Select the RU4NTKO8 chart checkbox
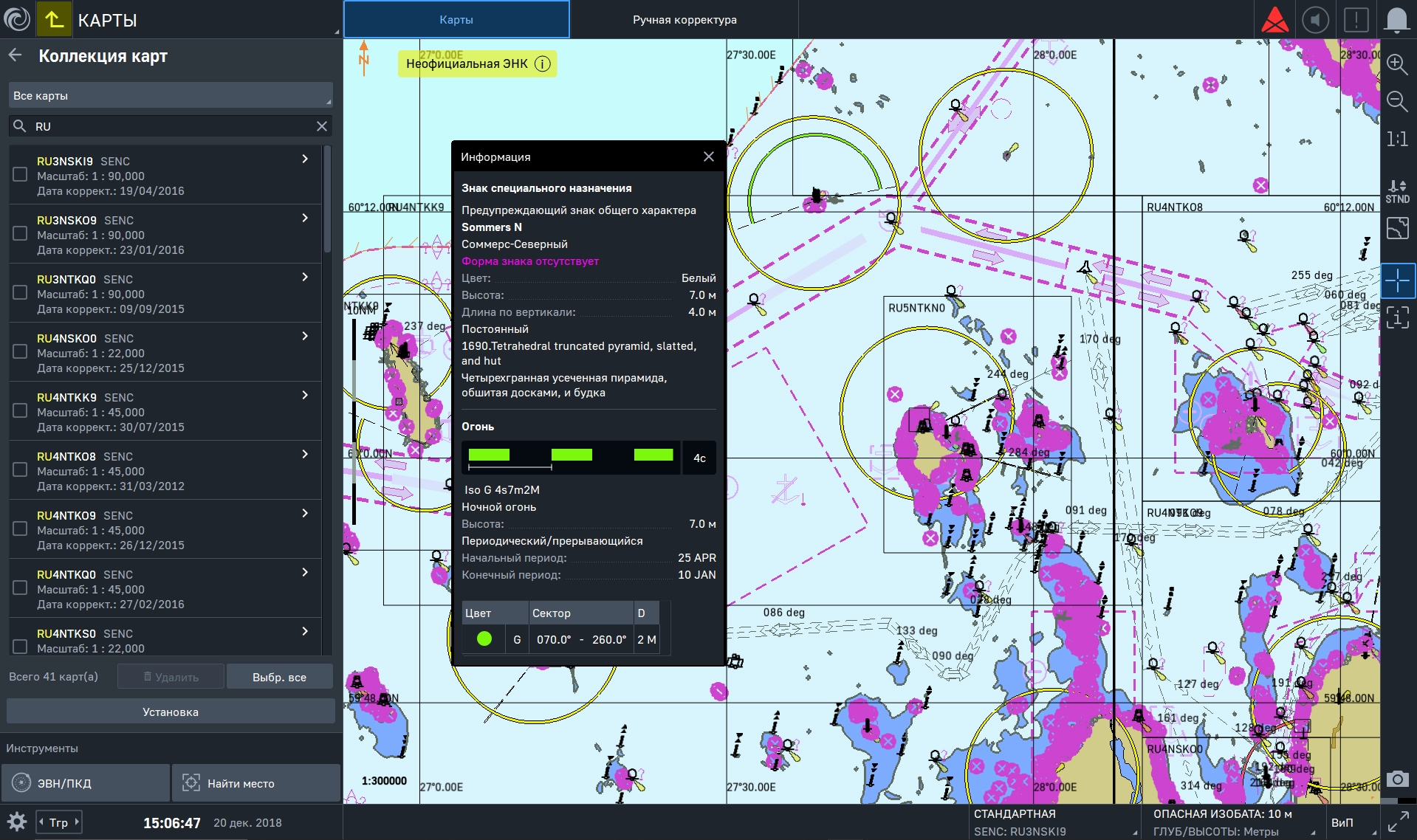Viewport: 1417px width, 840px height. click(x=21, y=469)
